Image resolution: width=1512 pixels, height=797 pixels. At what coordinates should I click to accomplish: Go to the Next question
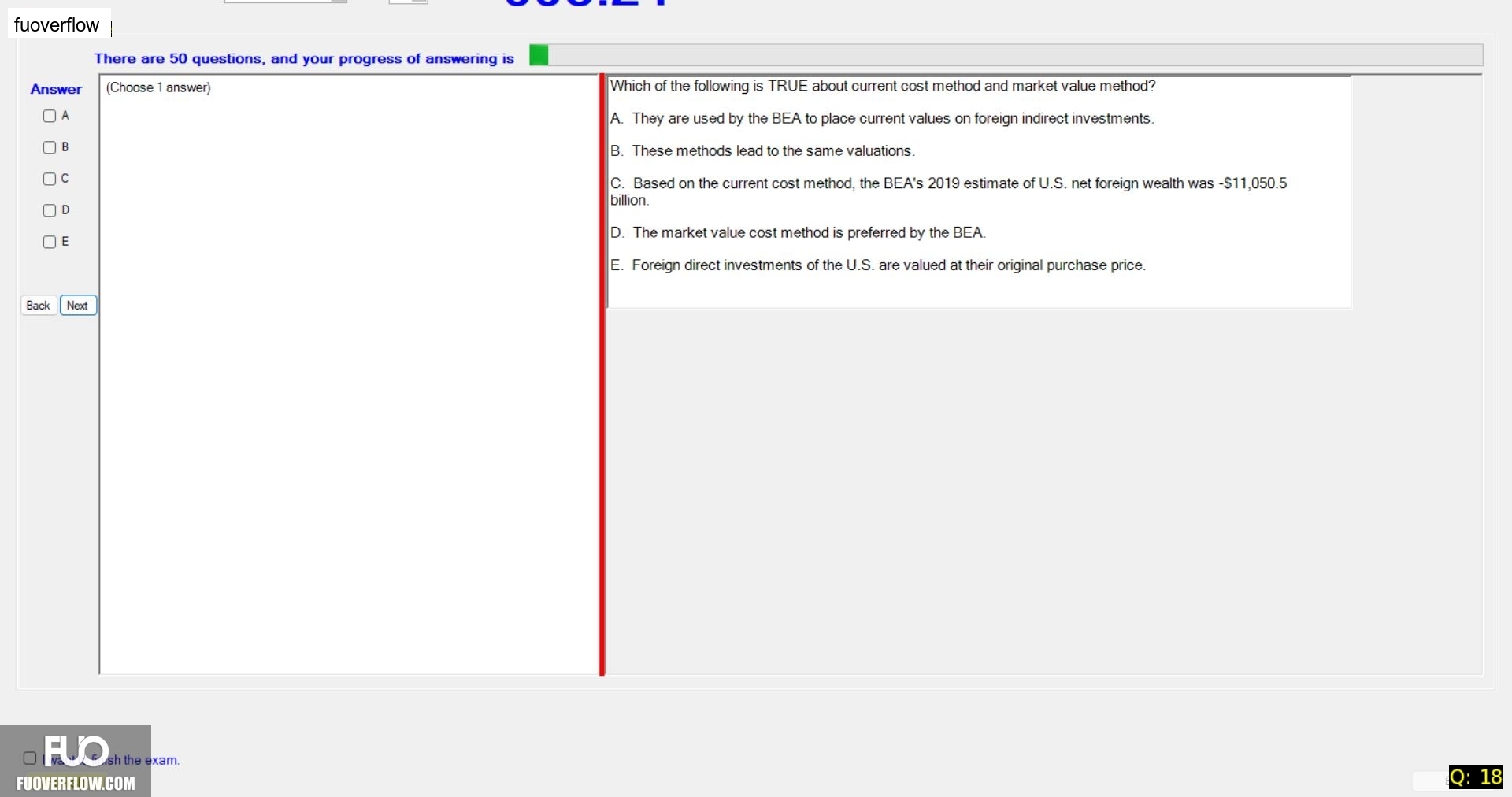point(78,306)
